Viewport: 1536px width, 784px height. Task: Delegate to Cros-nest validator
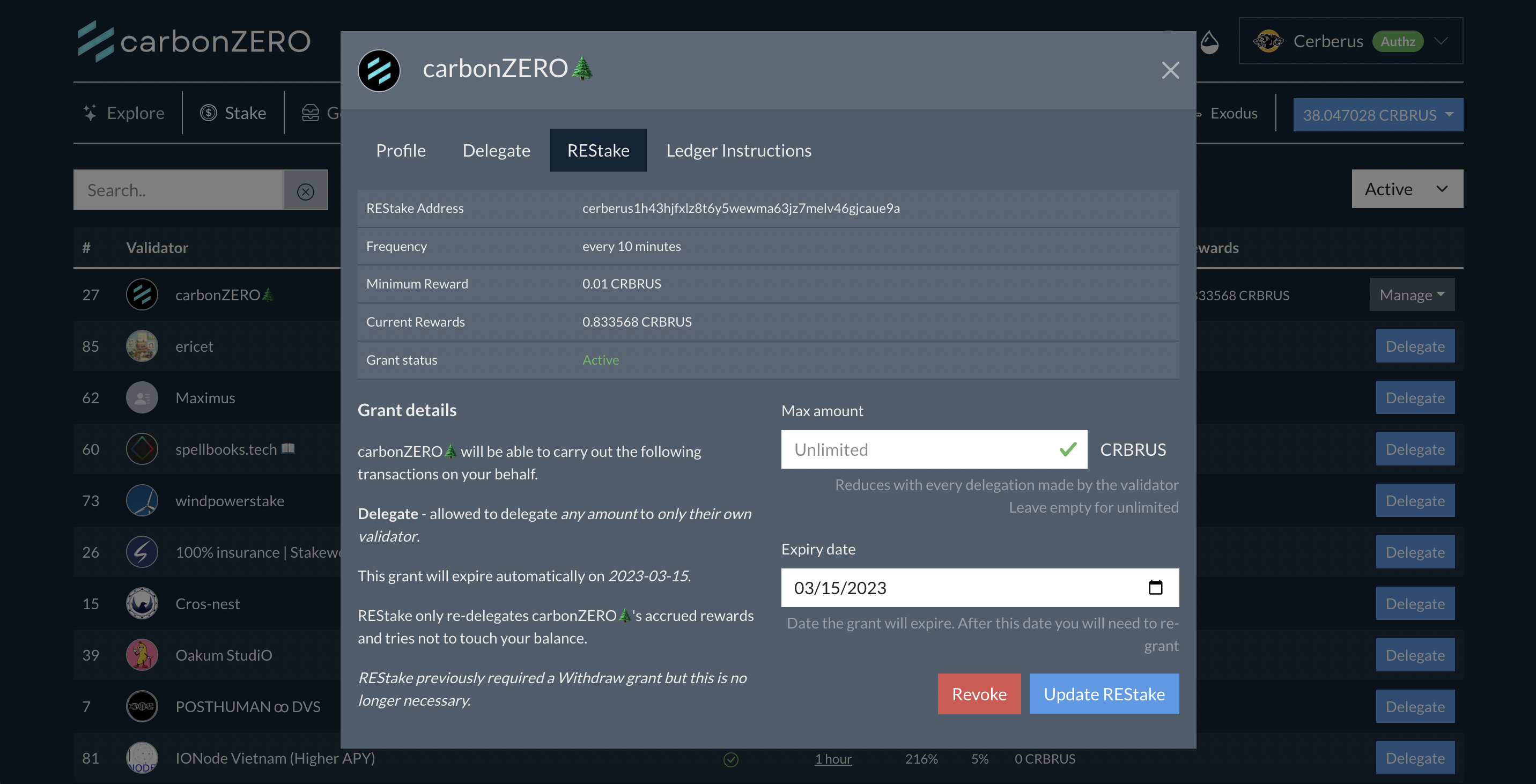1415,603
